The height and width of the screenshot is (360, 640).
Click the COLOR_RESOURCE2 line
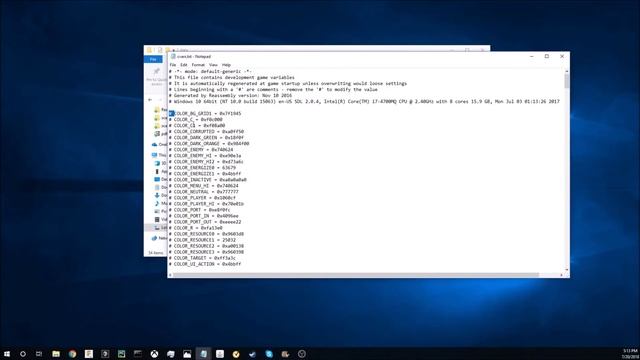[x=206, y=246]
